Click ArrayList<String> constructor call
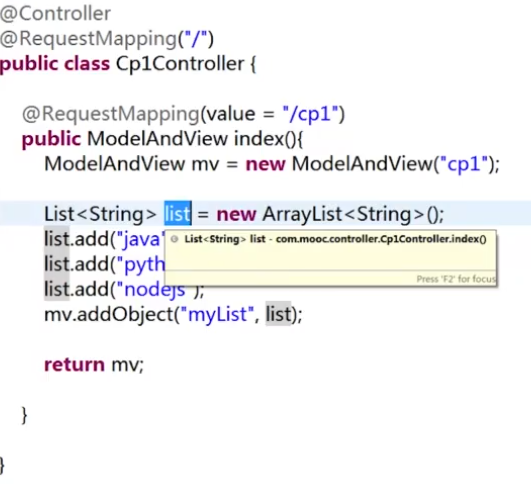 tap(353, 214)
